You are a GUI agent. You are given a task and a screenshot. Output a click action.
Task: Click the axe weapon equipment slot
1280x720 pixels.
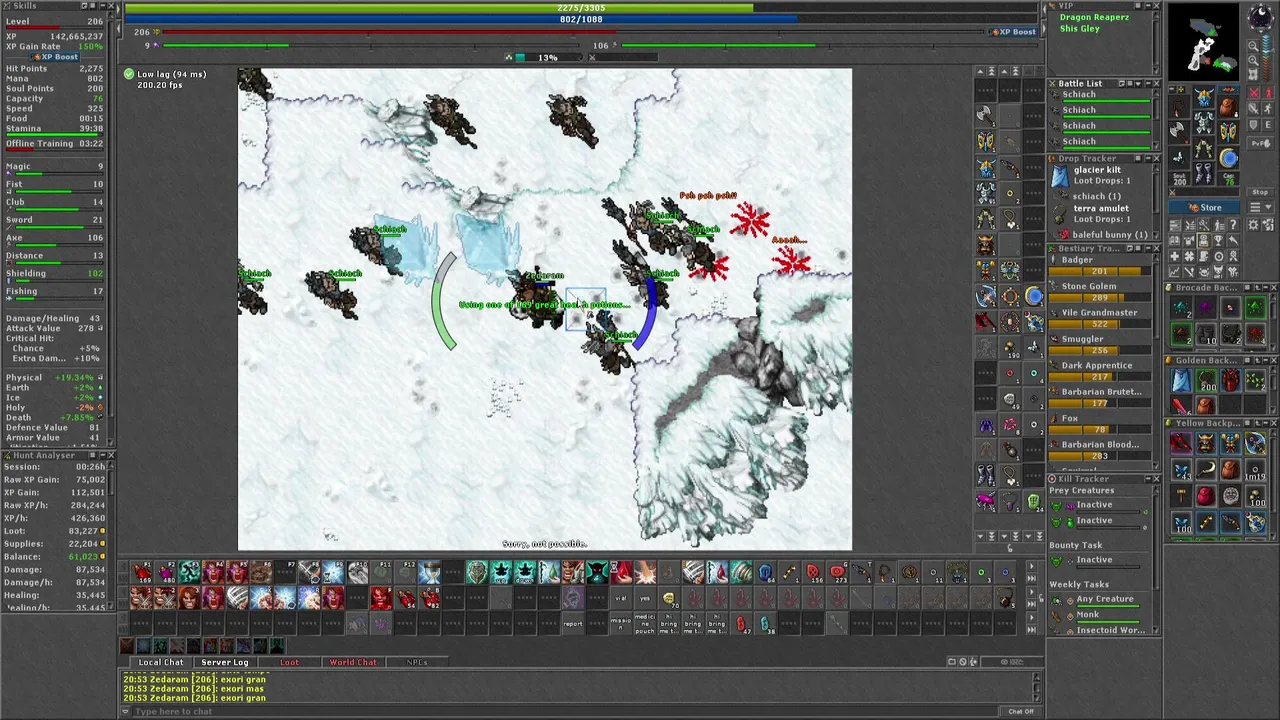[1179, 132]
